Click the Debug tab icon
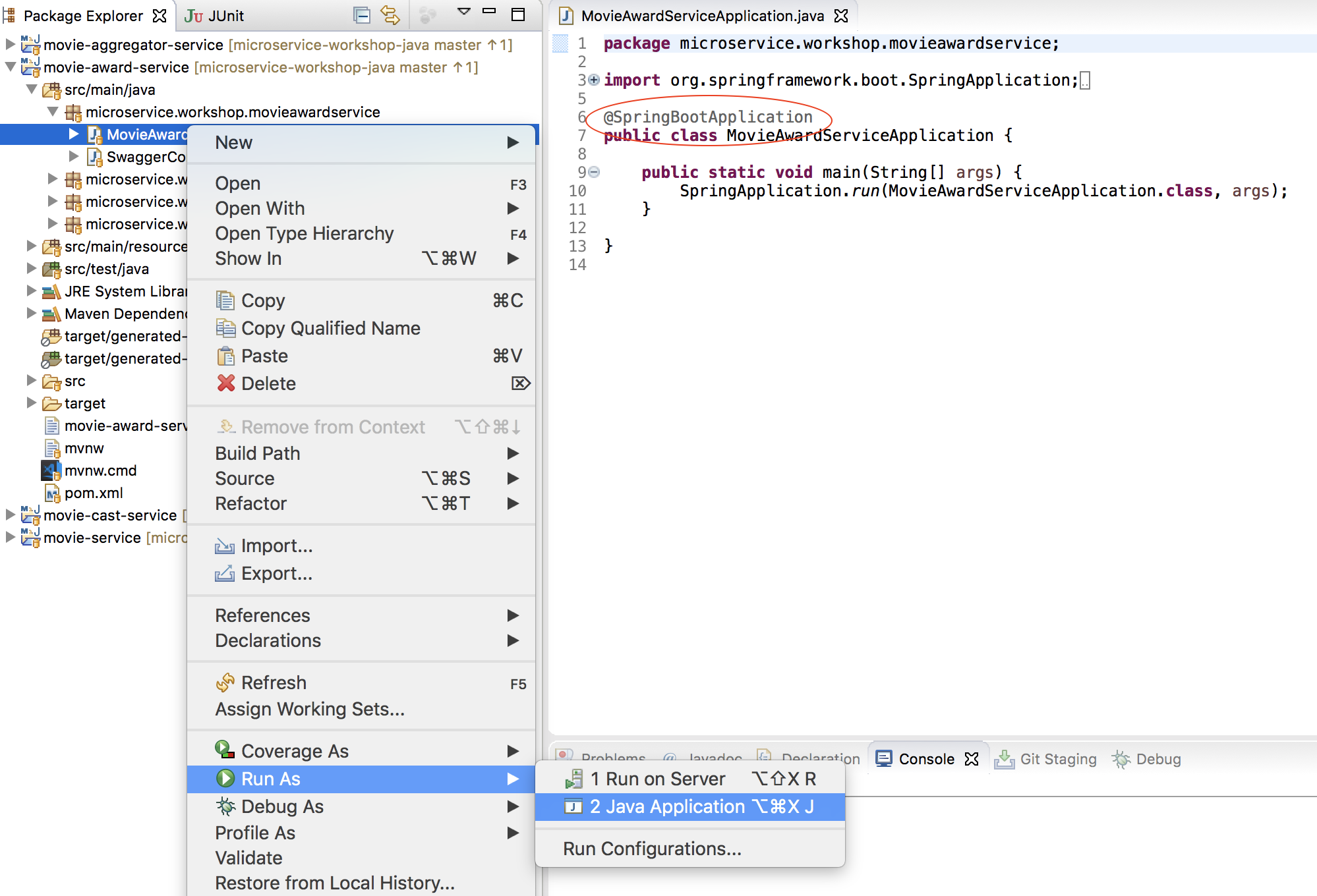 click(1121, 761)
